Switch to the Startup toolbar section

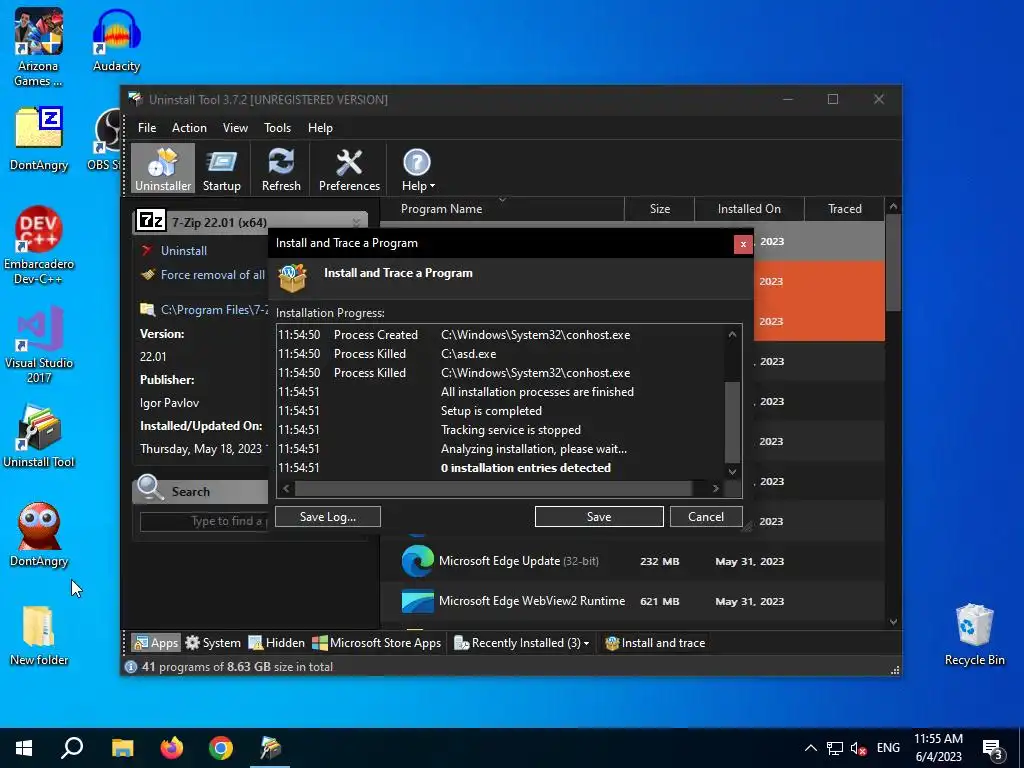pyautogui.click(x=221, y=169)
